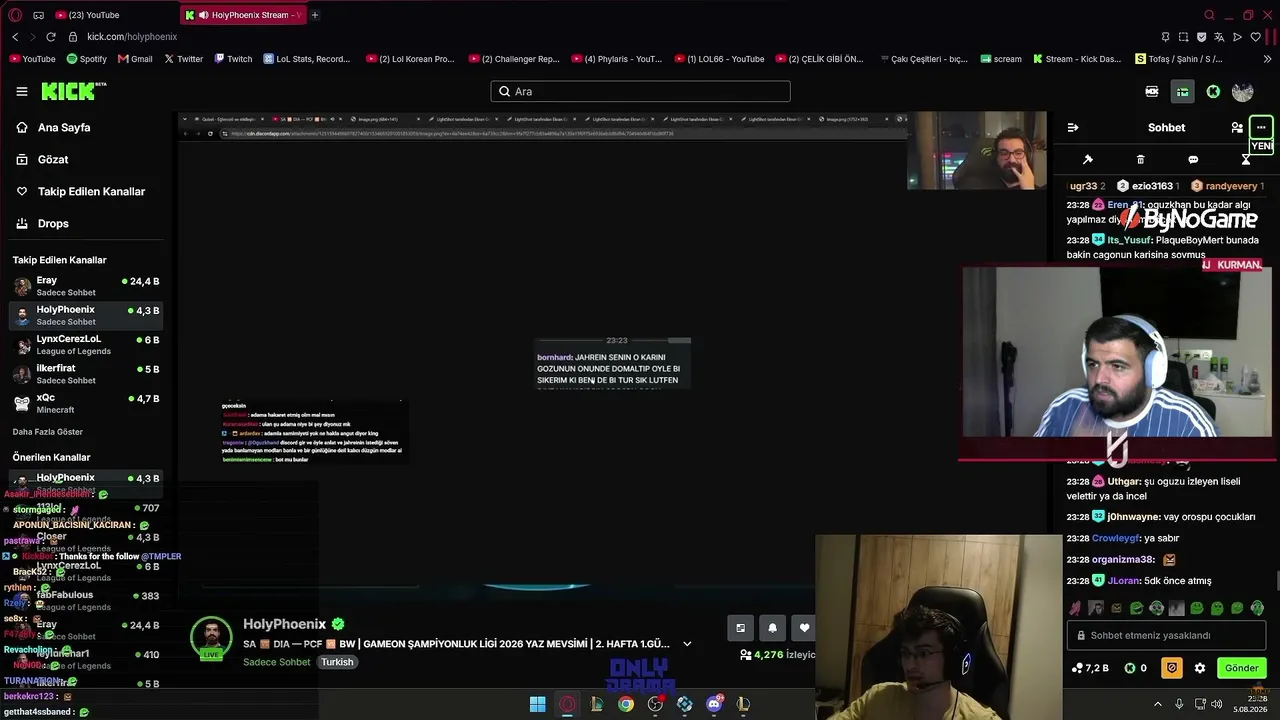Open chat settings gear icon
Image resolution: width=1280 pixels, height=720 pixels.
click(1200, 668)
